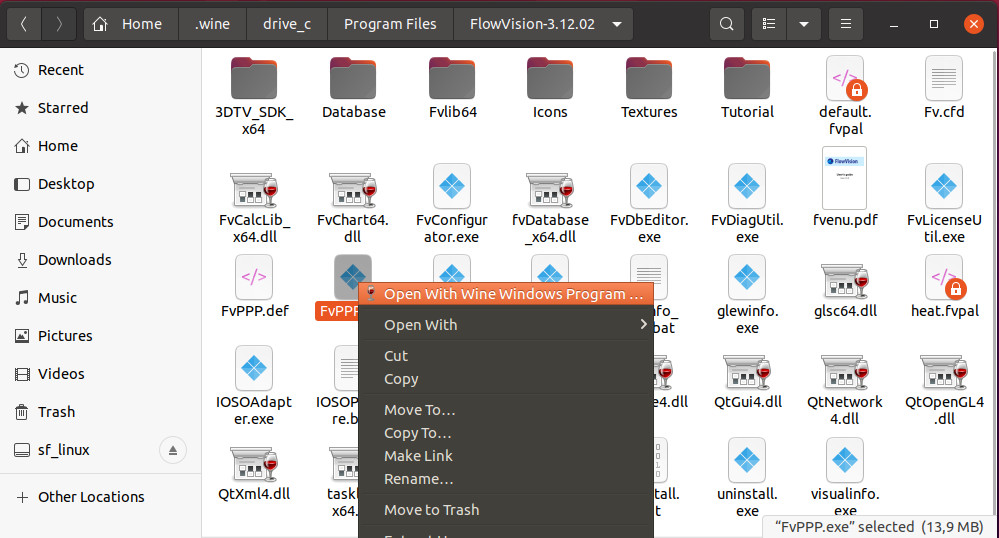
Task: Navigate to drive_c in path bar
Action: click(287, 24)
